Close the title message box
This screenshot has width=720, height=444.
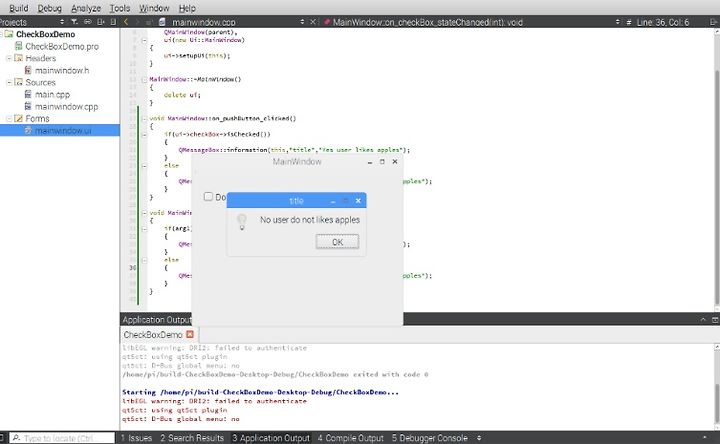(358, 201)
